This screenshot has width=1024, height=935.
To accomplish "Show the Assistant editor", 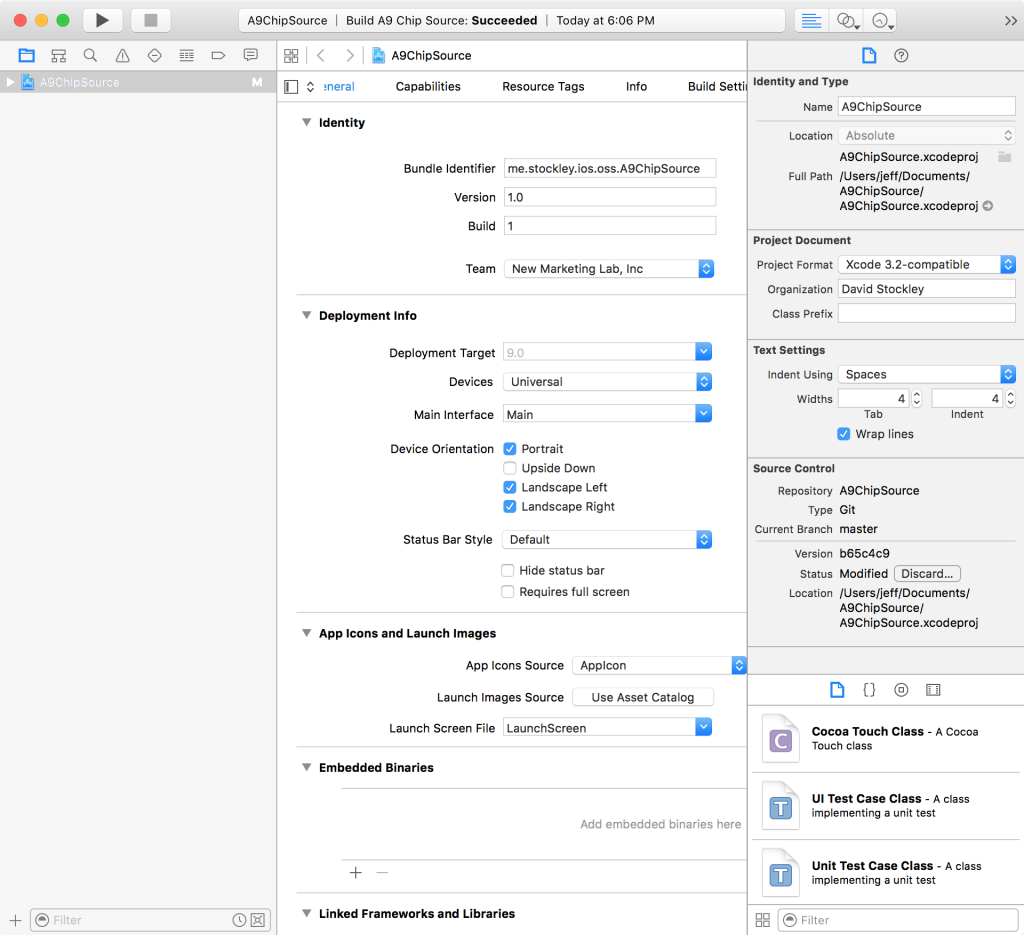I will point(846,21).
